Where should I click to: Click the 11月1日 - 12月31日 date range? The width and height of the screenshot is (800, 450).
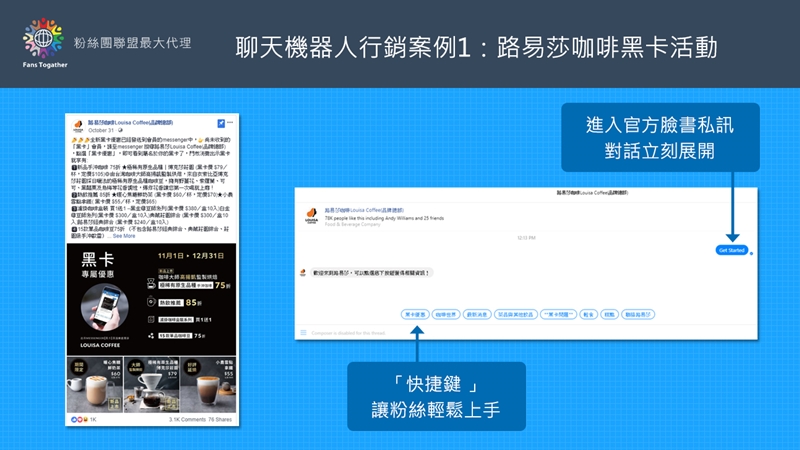[x=191, y=256]
